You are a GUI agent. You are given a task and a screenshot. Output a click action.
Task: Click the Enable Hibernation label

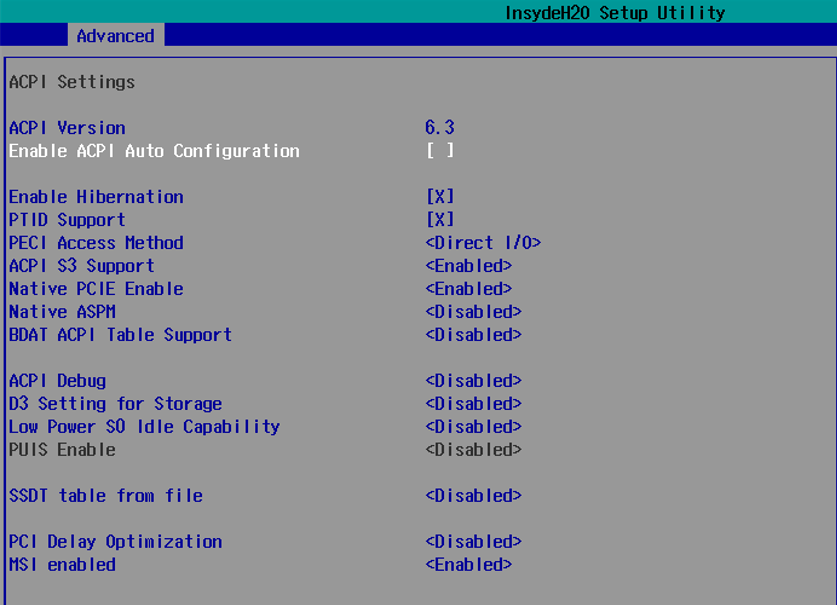96,197
